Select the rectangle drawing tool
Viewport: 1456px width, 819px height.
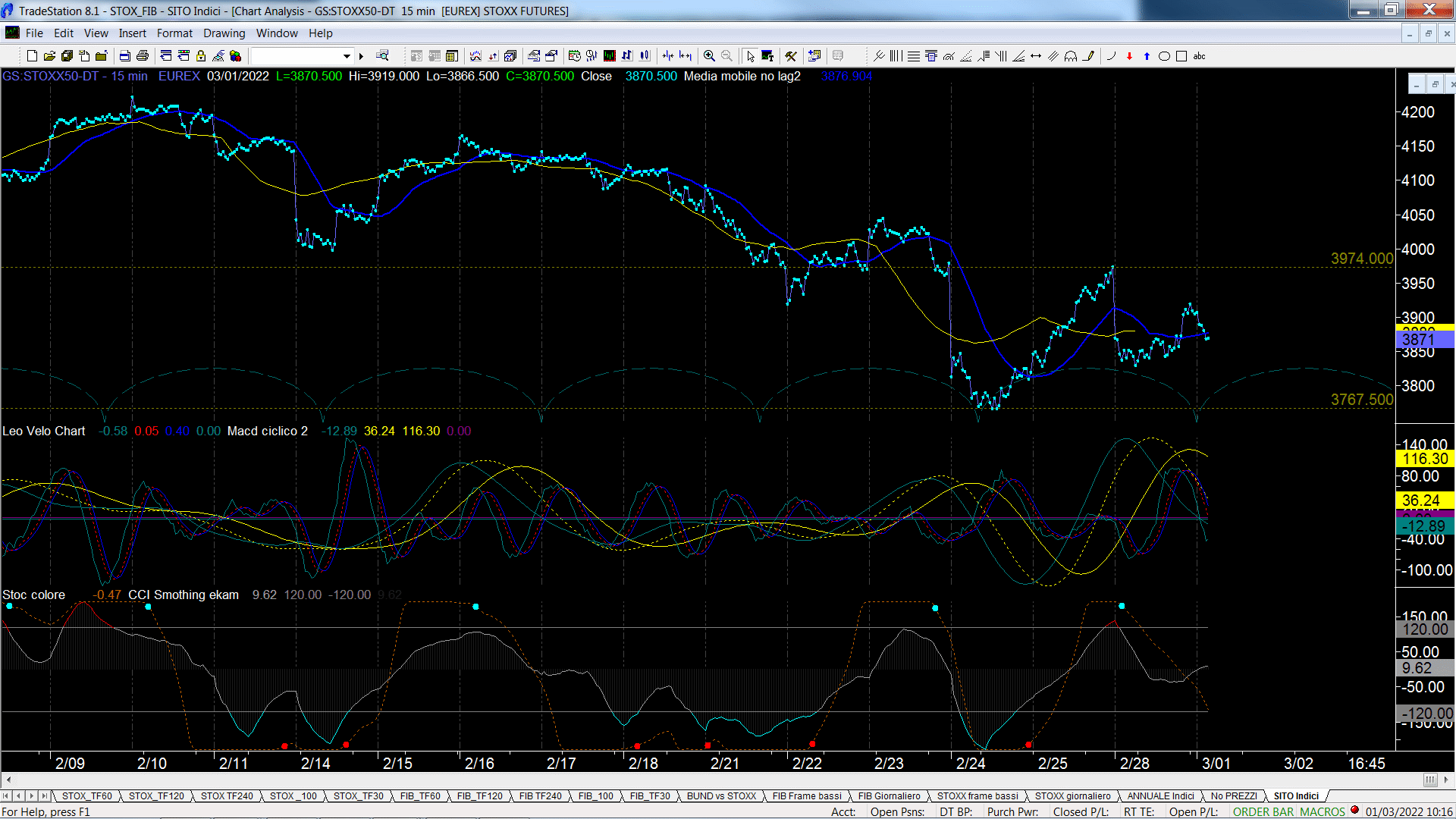pyautogui.click(x=1181, y=56)
